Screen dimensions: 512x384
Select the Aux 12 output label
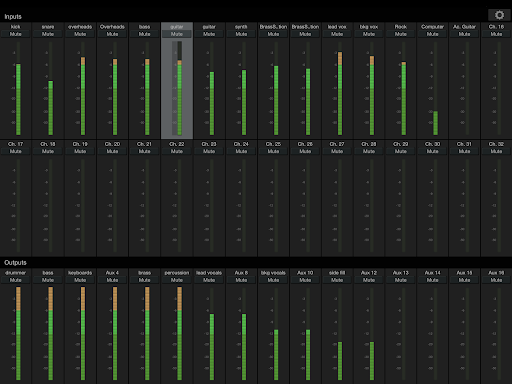pos(369,273)
